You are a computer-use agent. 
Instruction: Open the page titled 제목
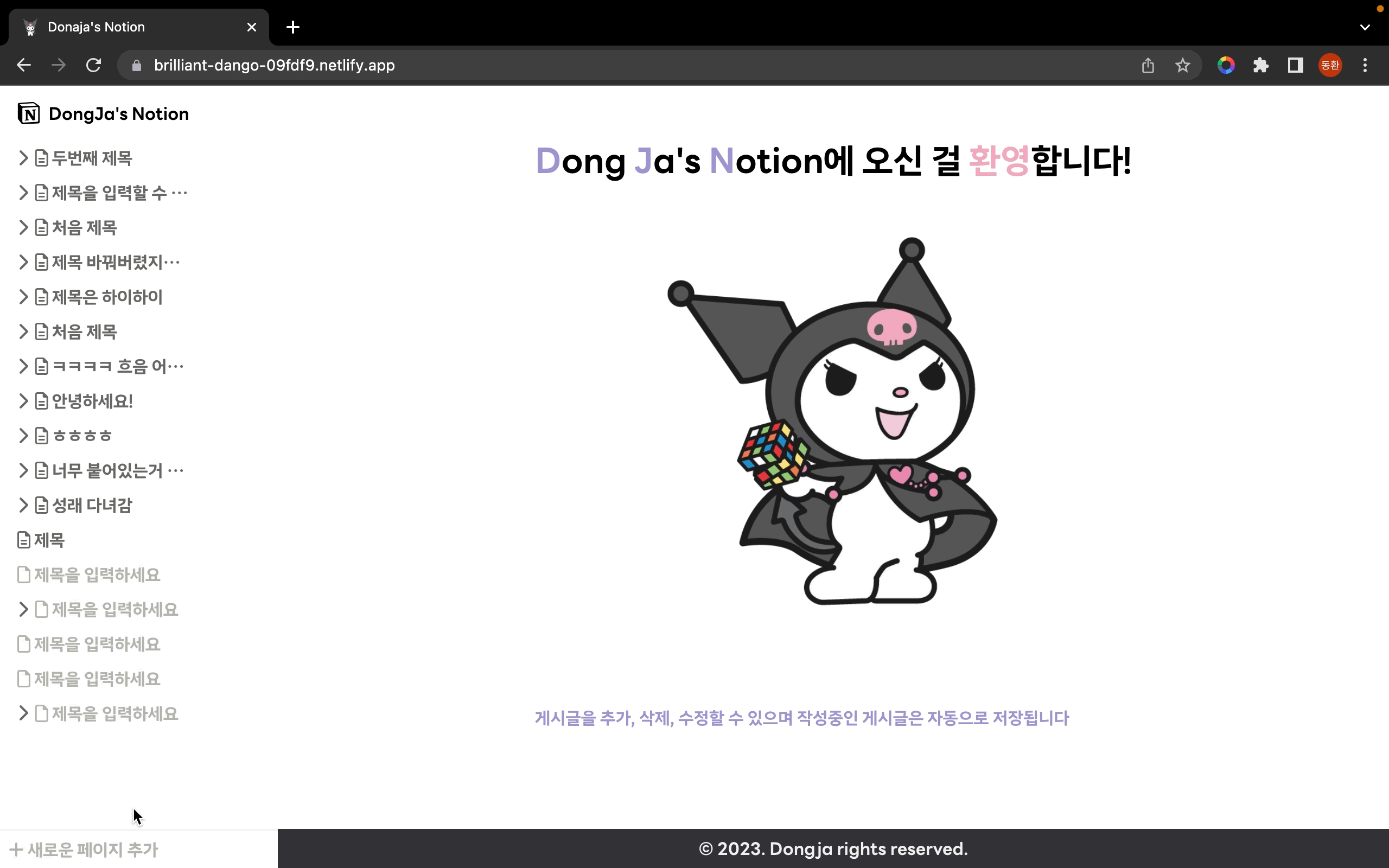pyautogui.click(x=49, y=540)
